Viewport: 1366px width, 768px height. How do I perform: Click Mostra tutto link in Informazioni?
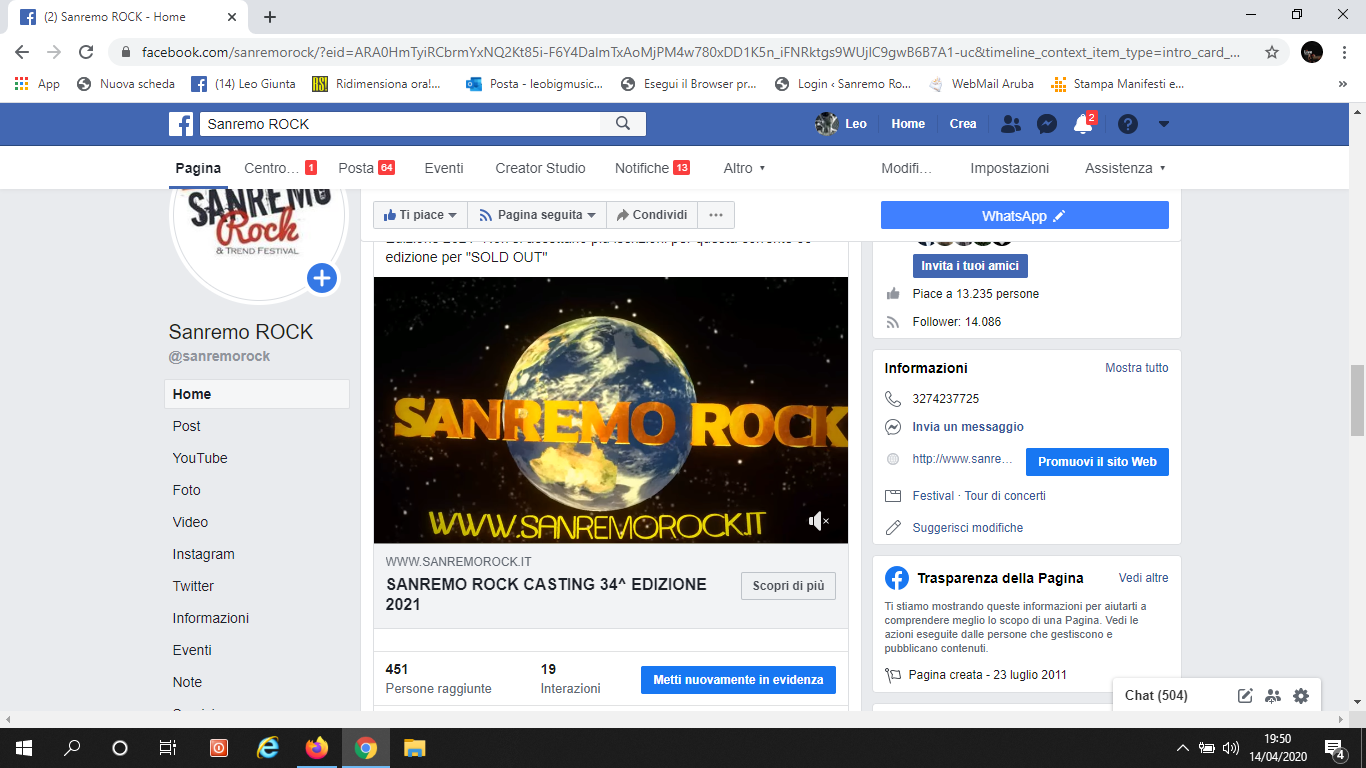point(1136,368)
